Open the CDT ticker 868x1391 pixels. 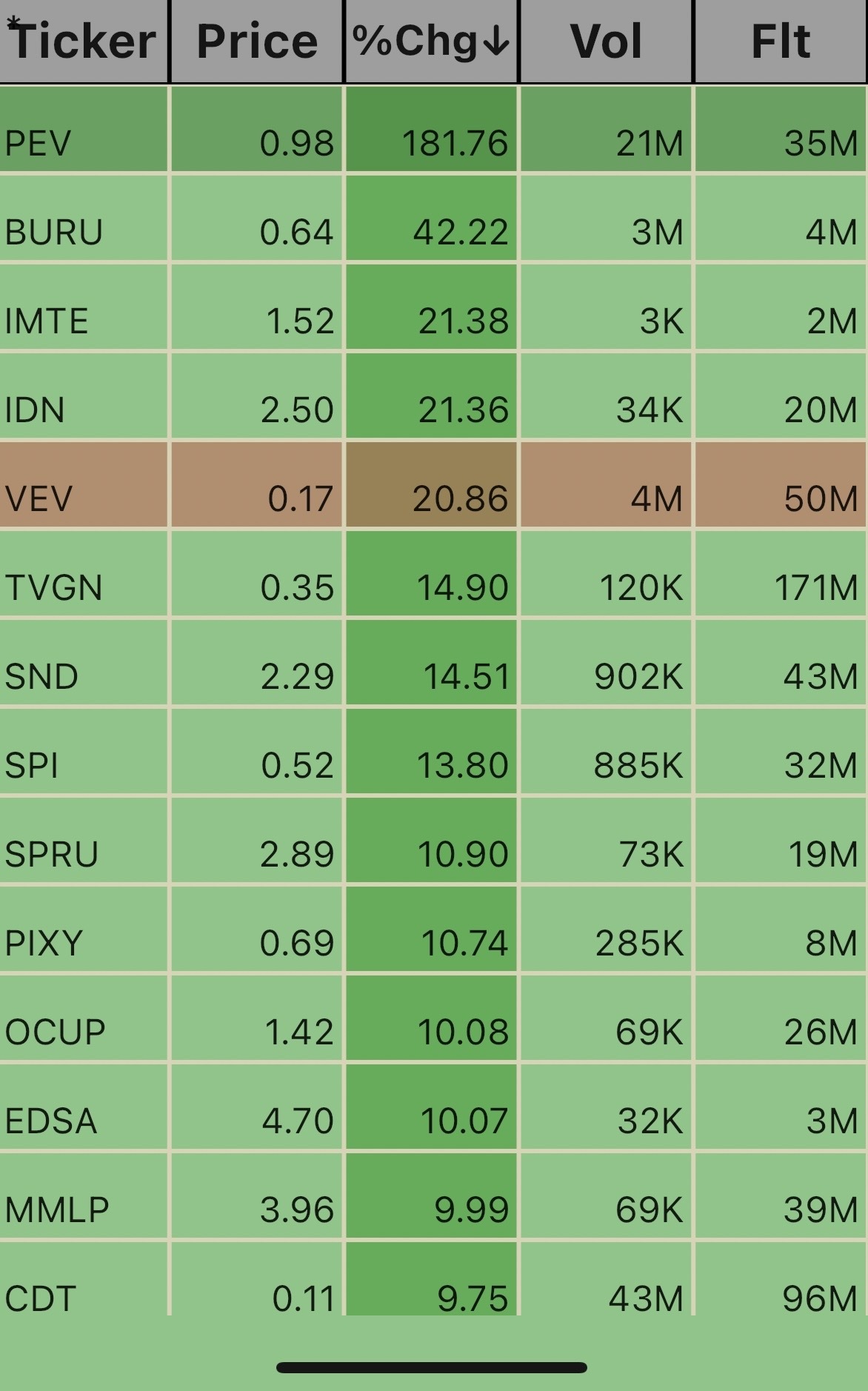click(x=41, y=1298)
